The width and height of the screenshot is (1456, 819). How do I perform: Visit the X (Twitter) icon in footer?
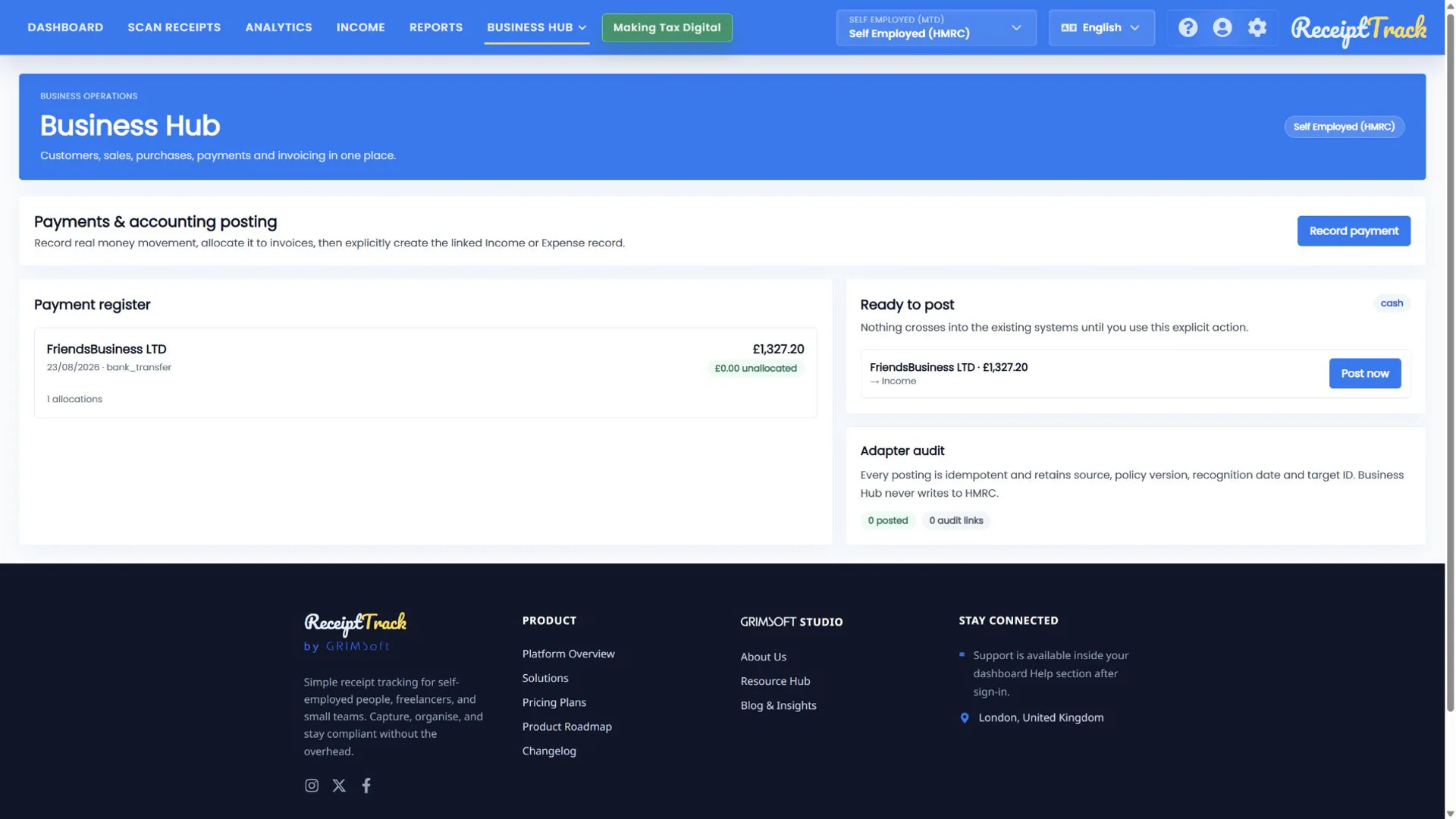(x=339, y=786)
